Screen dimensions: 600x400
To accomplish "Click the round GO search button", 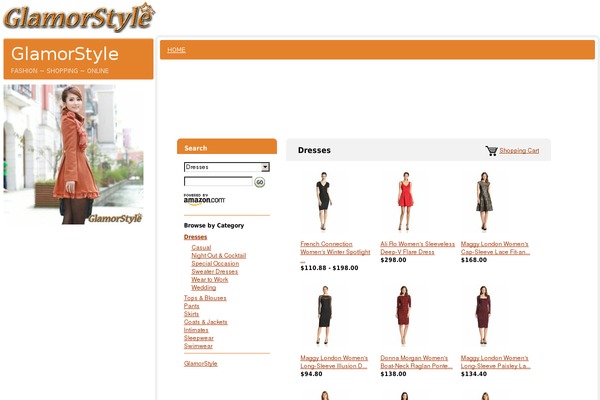I will pyautogui.click(x=260, y=182).
